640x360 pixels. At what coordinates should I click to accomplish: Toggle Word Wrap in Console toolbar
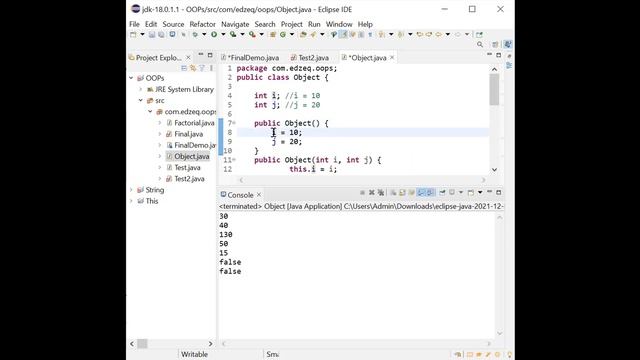point(411,192)
